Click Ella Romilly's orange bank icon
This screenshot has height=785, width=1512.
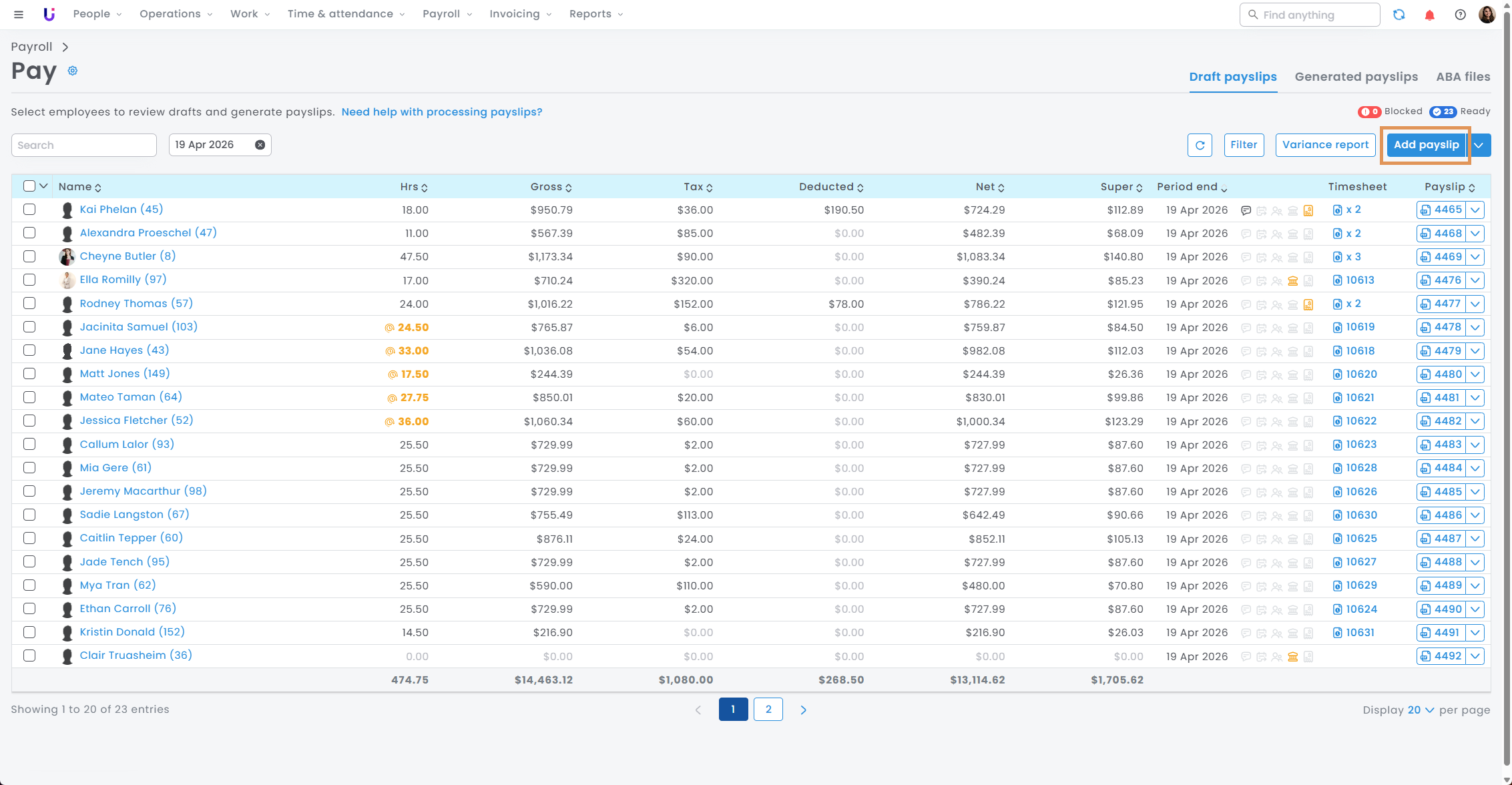point(1292,281)
